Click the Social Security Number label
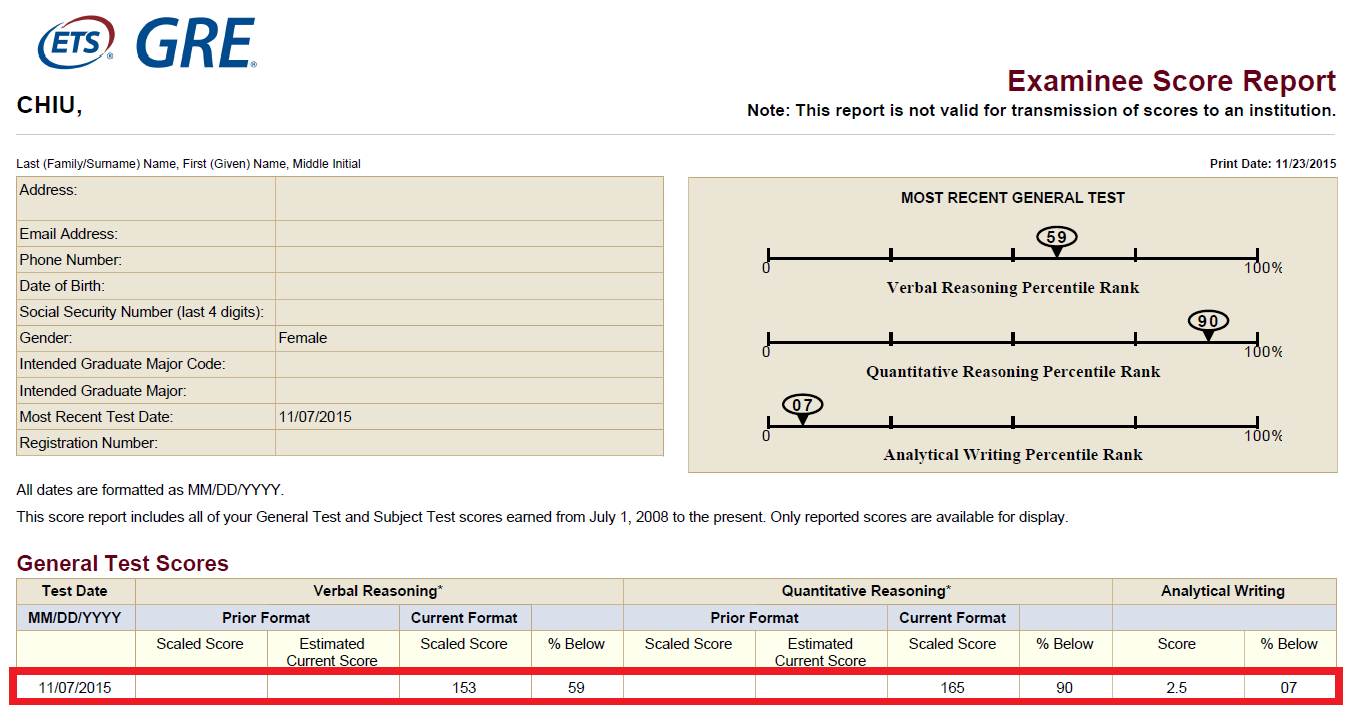The height and width of the screenshot is (705, 1358). pos(141,312)
